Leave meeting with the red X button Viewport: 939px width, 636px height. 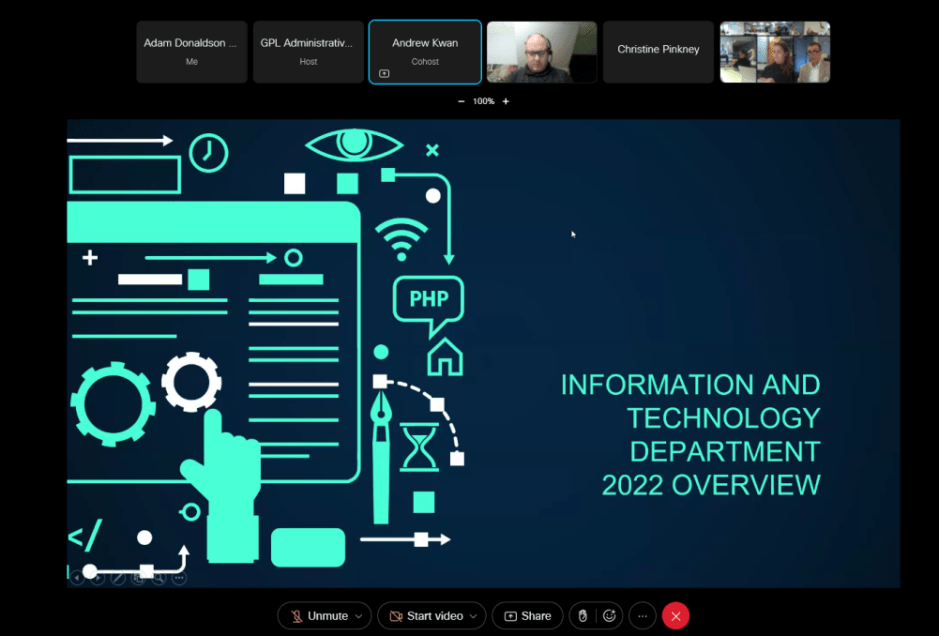[x=676, y=616]
